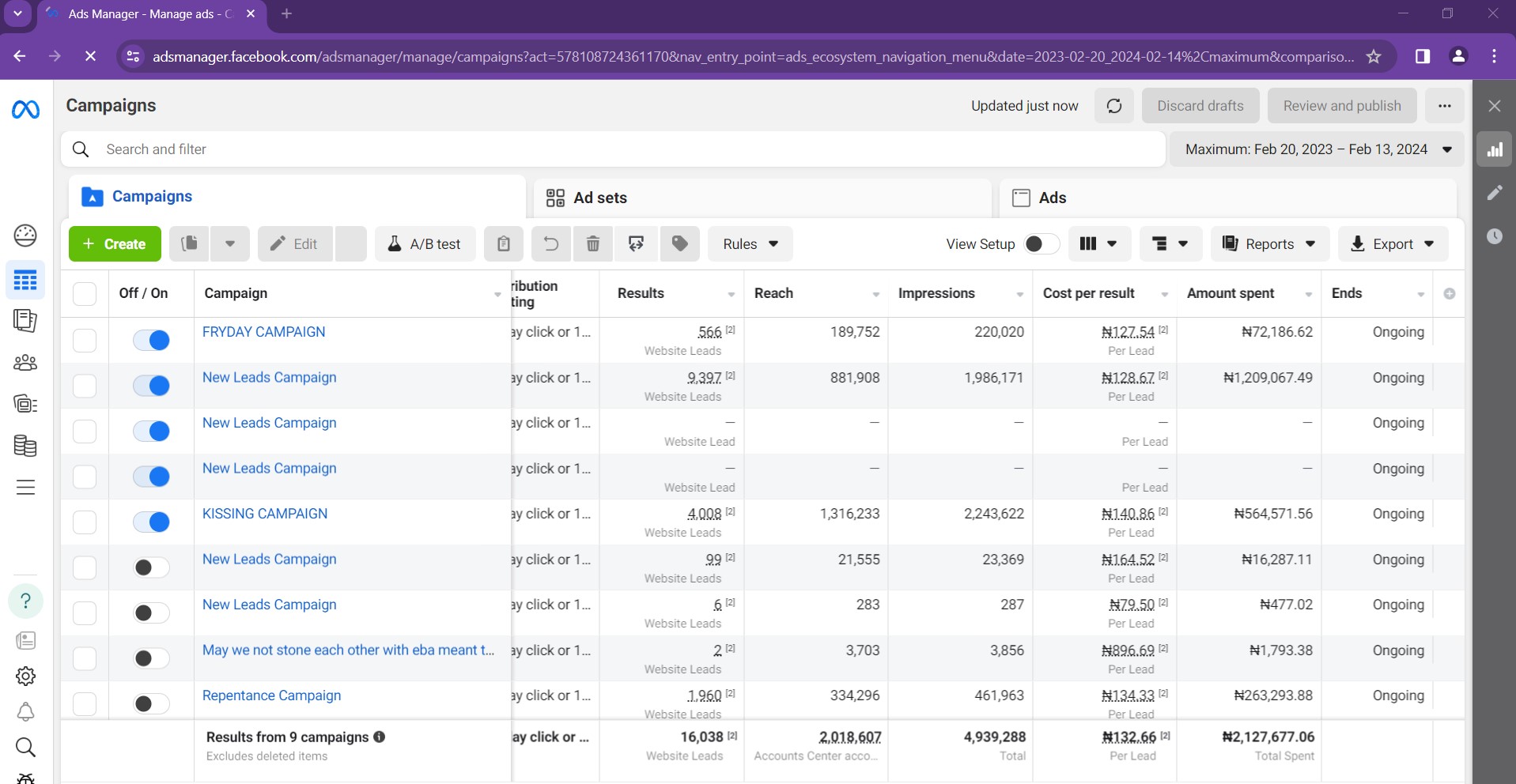This screenshot has height=784, width=1516.
Task: Open the duplicate campaign icon button
Action: 189,244
